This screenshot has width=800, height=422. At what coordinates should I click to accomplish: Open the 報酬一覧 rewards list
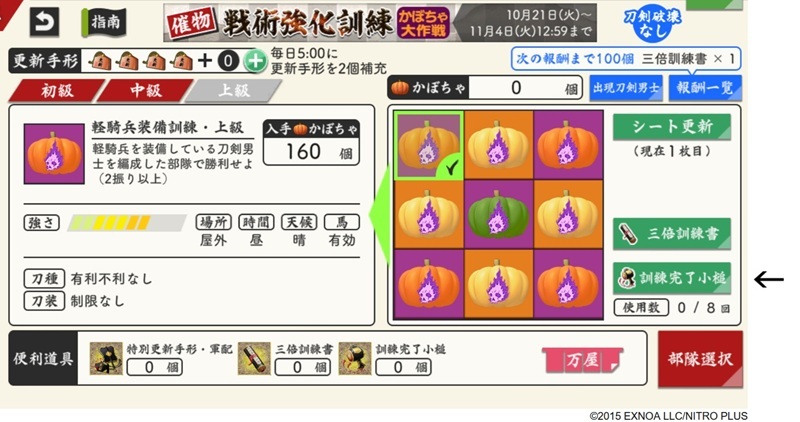(705, 88)
